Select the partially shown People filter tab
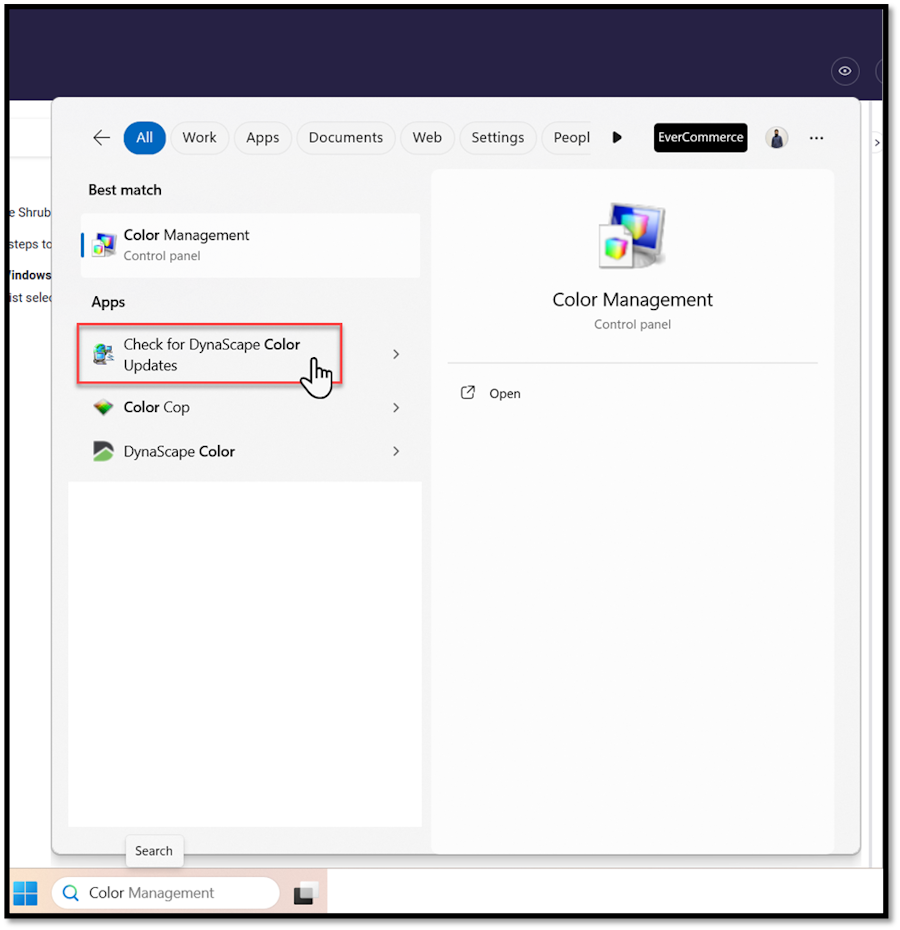This screenshot has height=930, width=900. tap(567, 138)
